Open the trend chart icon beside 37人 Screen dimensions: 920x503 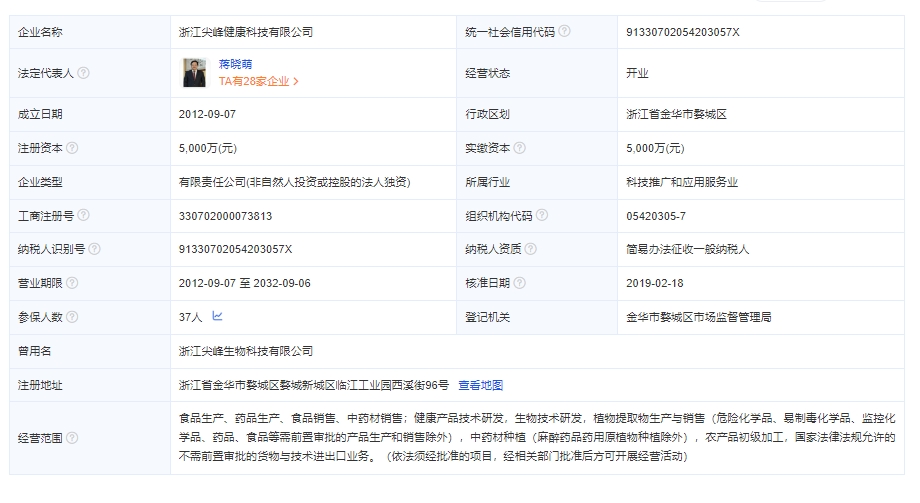click(217, 316)
